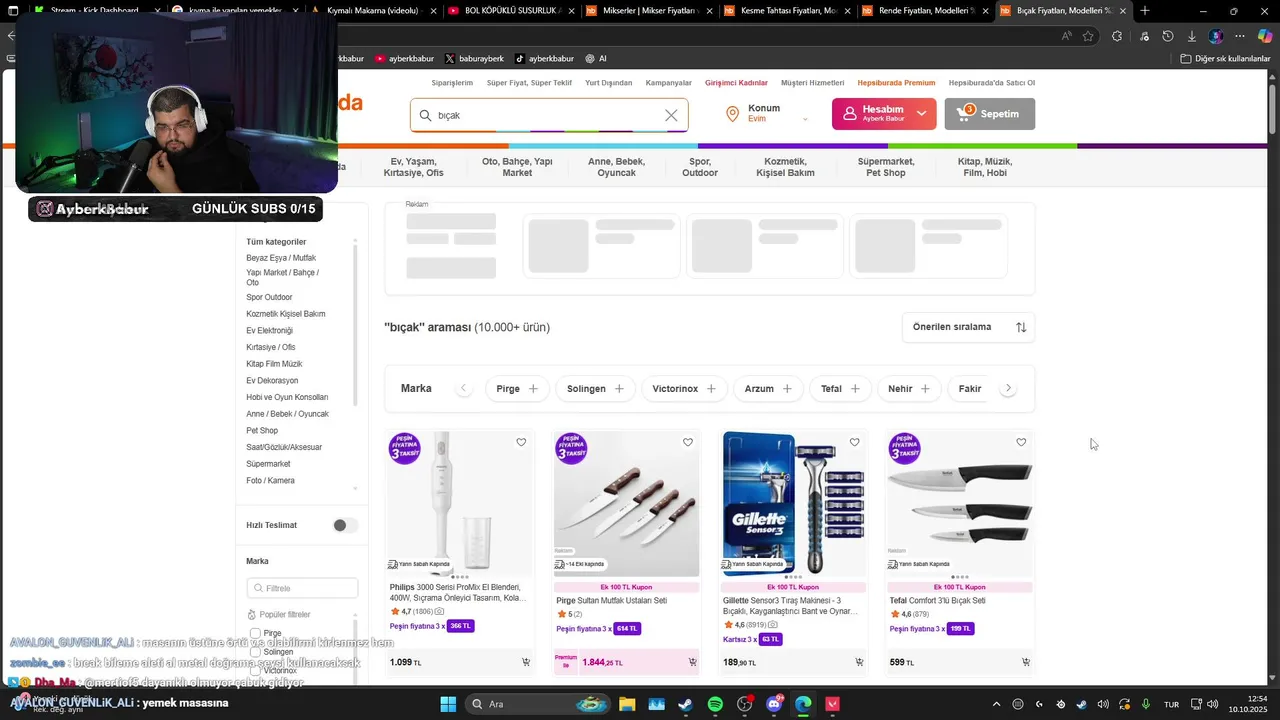Click the microphone icon in the system tray

(x=1146, y=704)
